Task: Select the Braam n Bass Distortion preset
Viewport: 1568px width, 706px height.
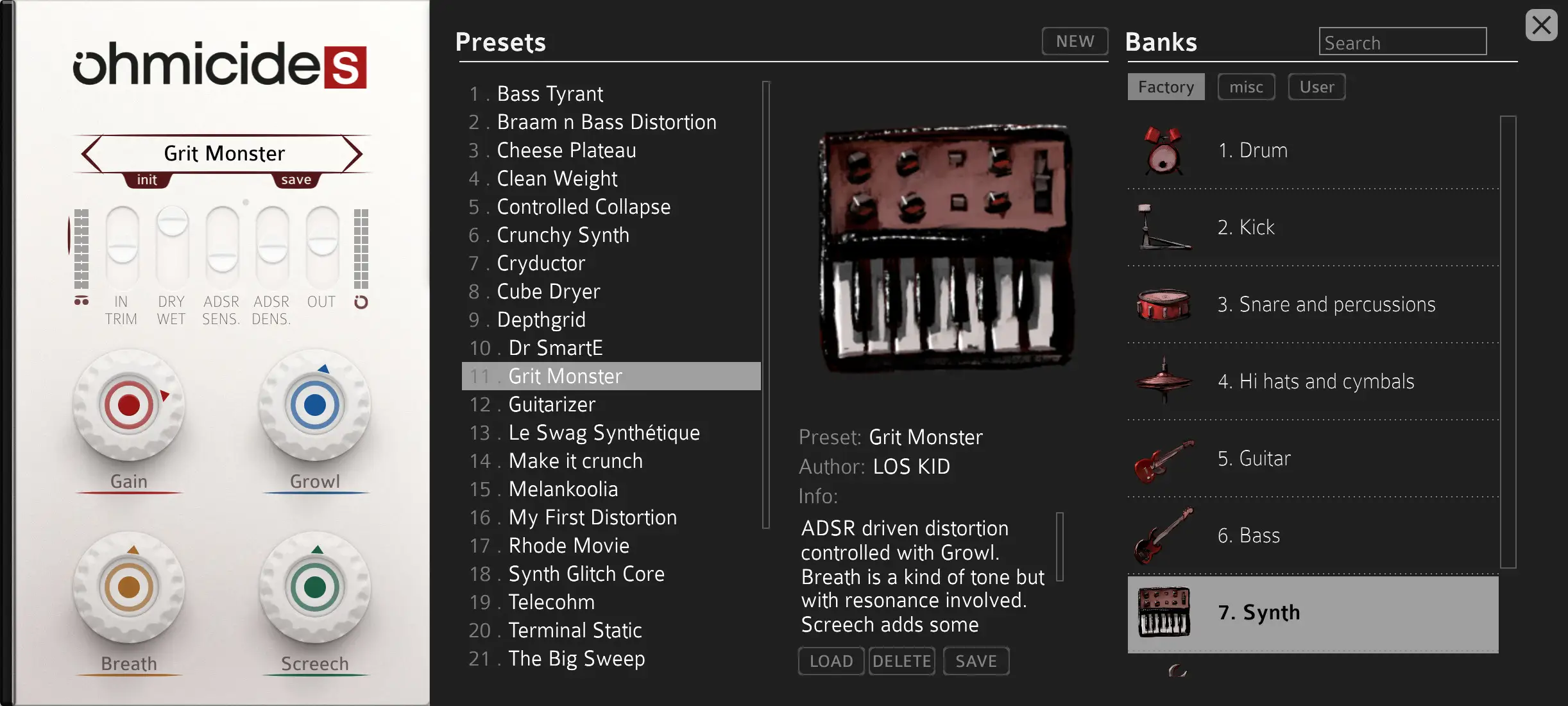Action: tap(611, 122)
